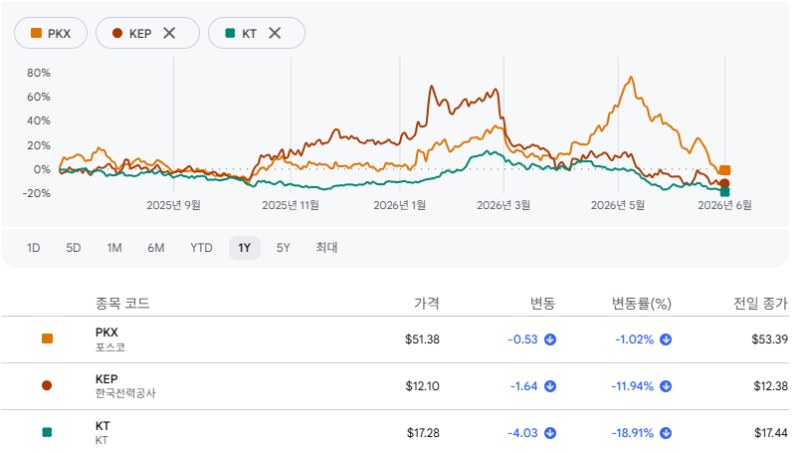The height and width of the screenshot is (453, 800).
Task: Click the -18.91% percent change value
Action: (x=632, y=433)
